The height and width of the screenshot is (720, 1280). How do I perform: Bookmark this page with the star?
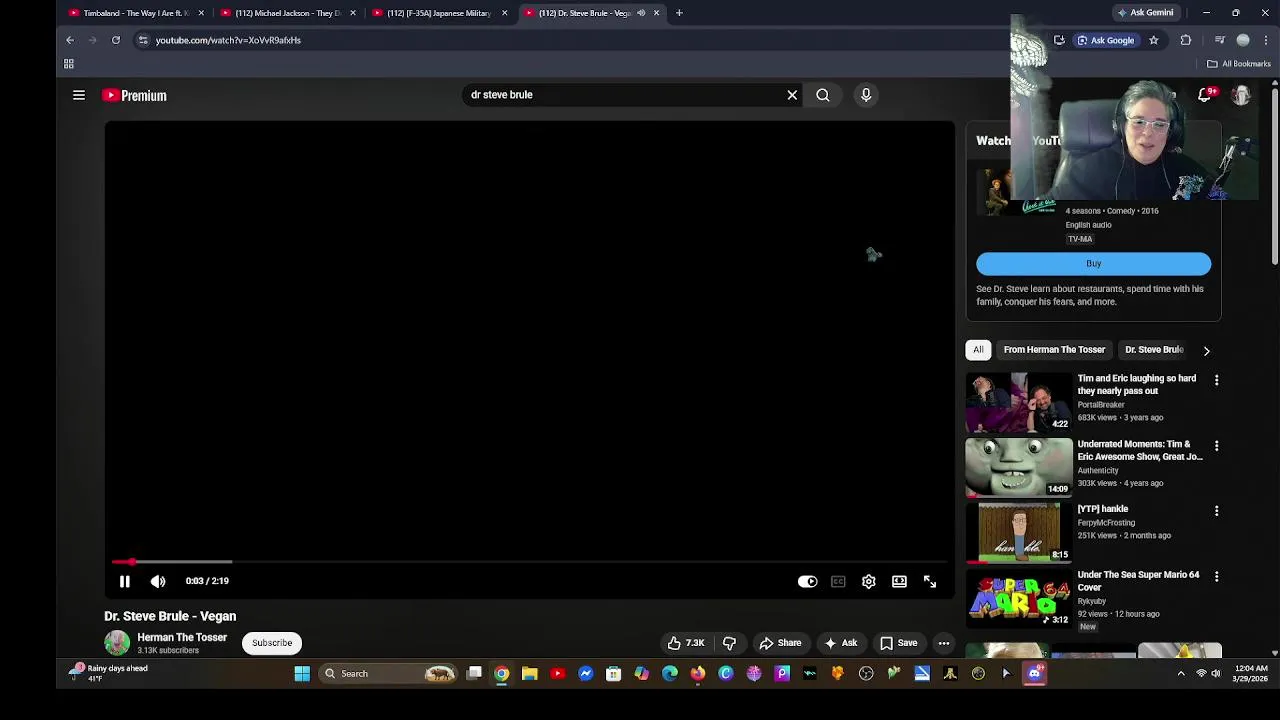tap(1153, 40)
